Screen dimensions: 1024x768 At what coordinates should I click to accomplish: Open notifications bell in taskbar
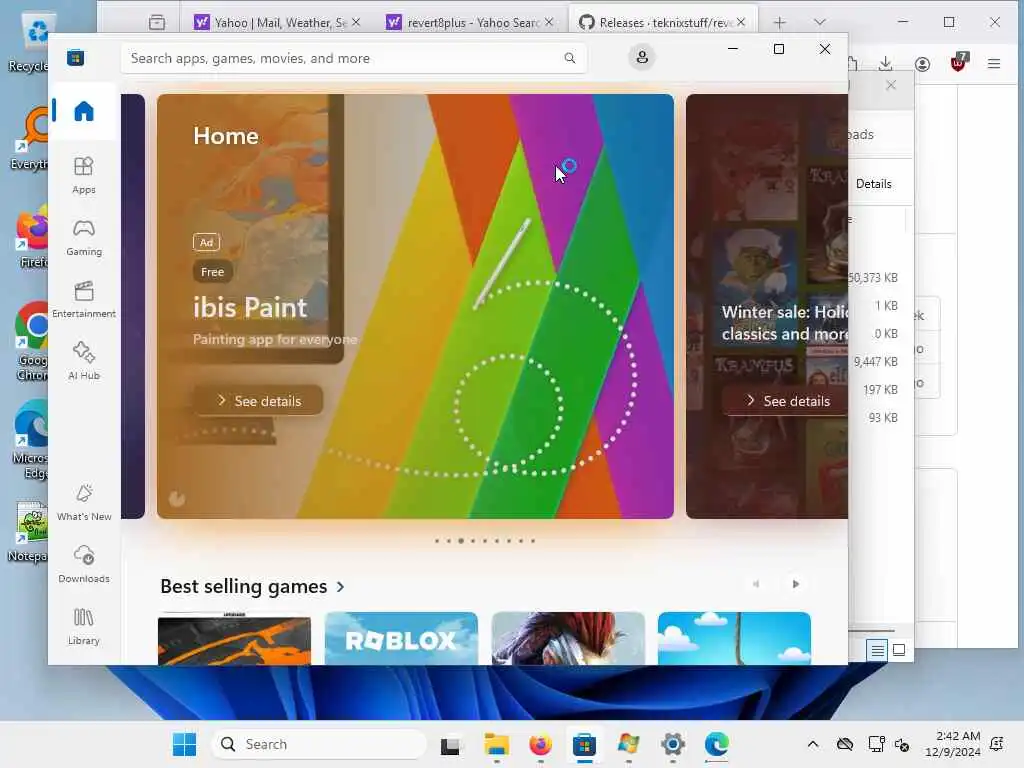pos(997,744)
